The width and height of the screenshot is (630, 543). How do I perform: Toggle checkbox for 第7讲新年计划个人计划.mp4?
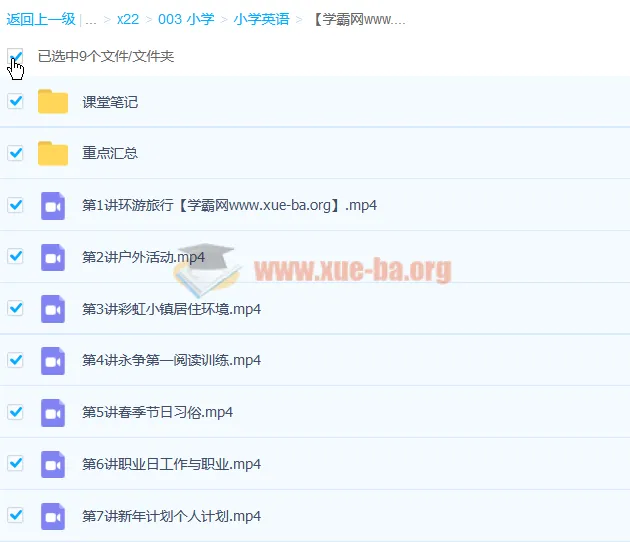coord(15,515)
